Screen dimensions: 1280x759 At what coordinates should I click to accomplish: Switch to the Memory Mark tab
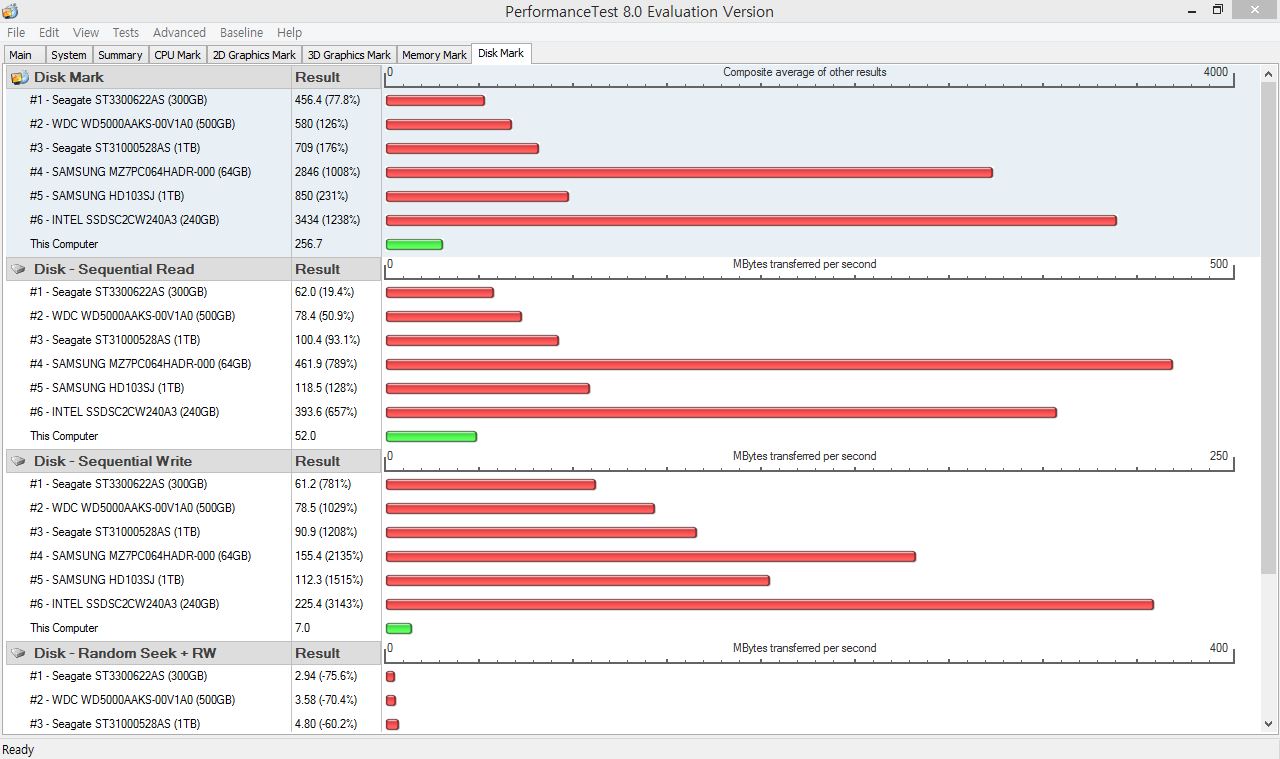point(434,55)
